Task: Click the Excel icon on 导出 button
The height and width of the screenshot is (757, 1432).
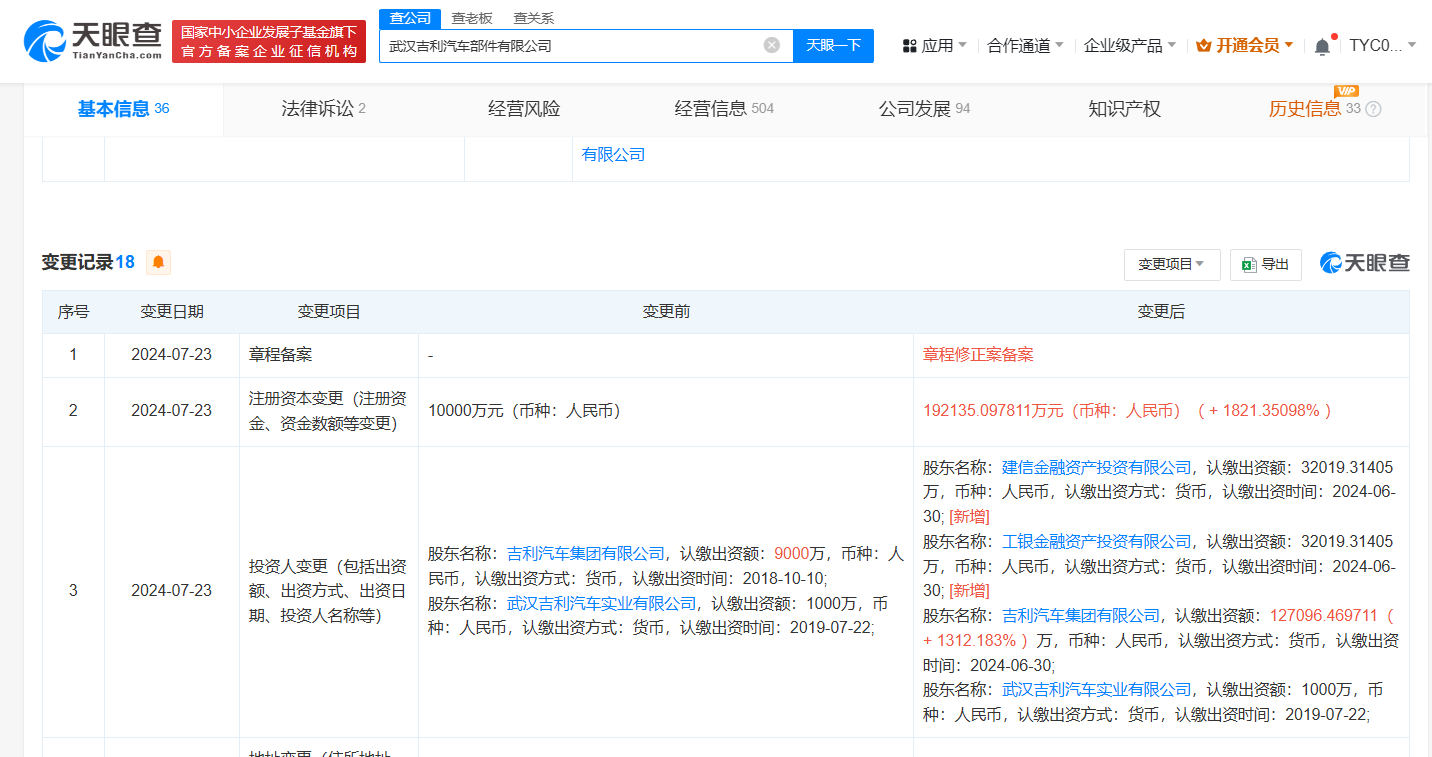Action: pos(1248,264)
